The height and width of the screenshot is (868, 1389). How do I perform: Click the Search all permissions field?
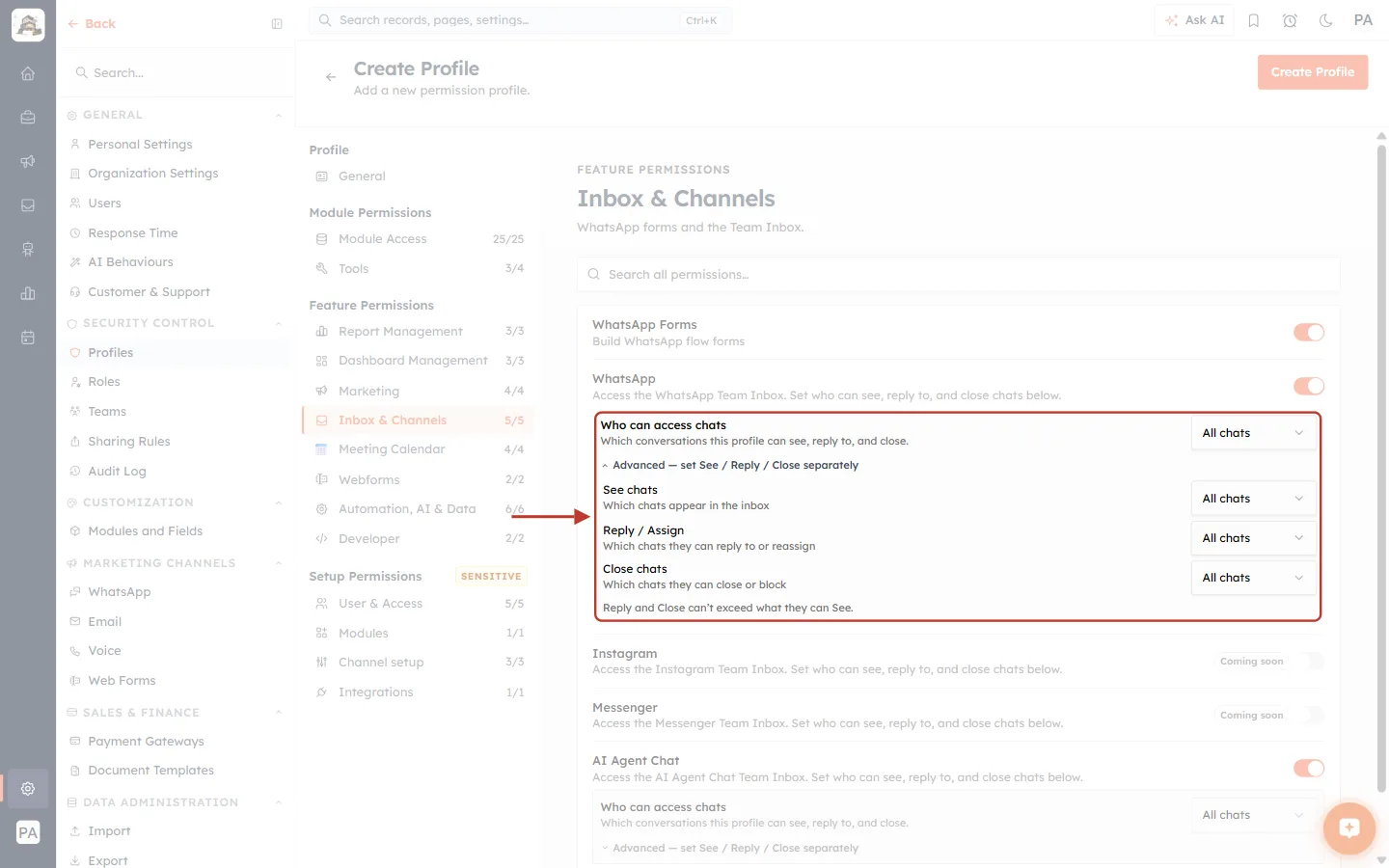958,275
